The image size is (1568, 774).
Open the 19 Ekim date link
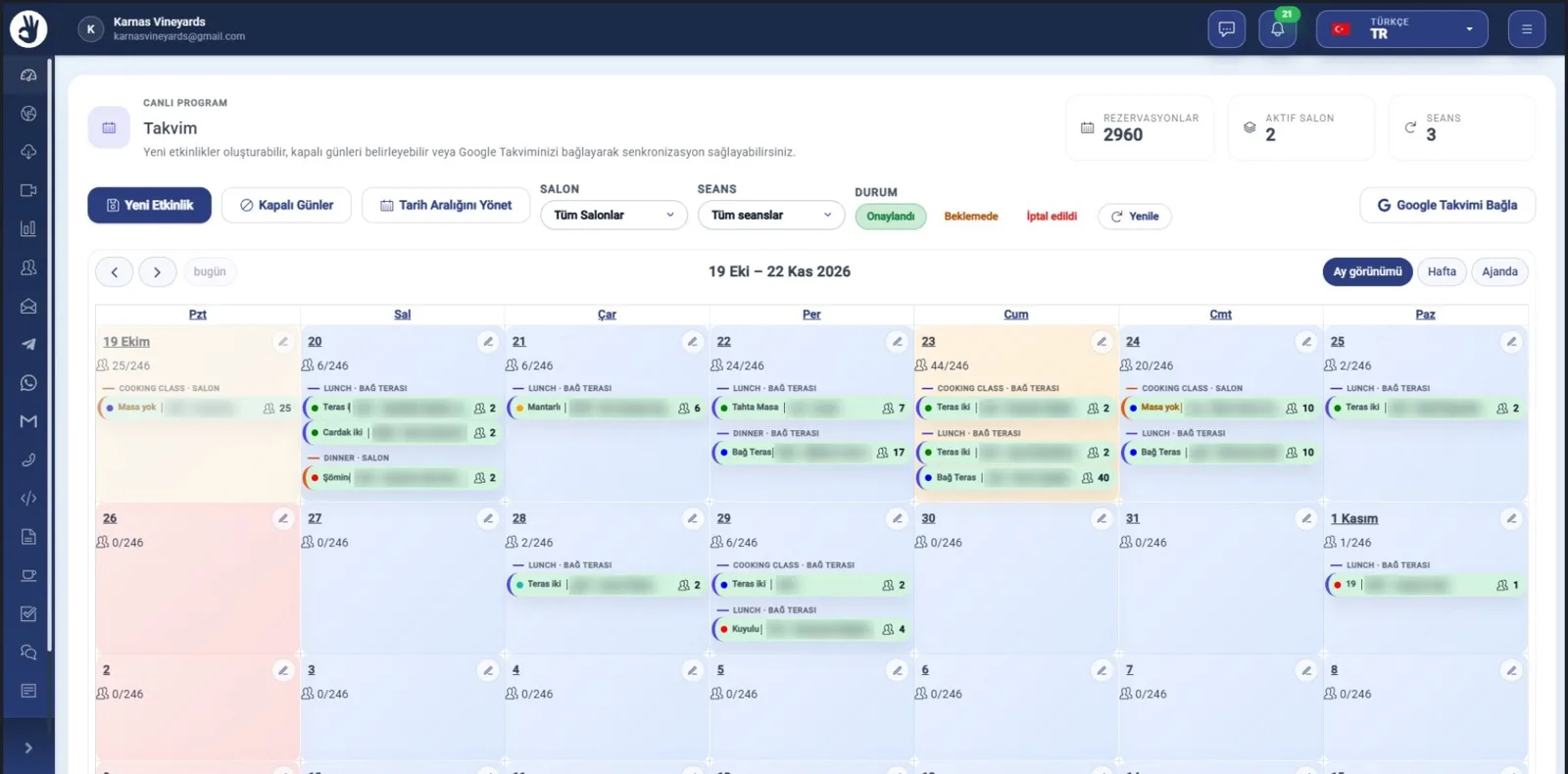tap(126, 342)
